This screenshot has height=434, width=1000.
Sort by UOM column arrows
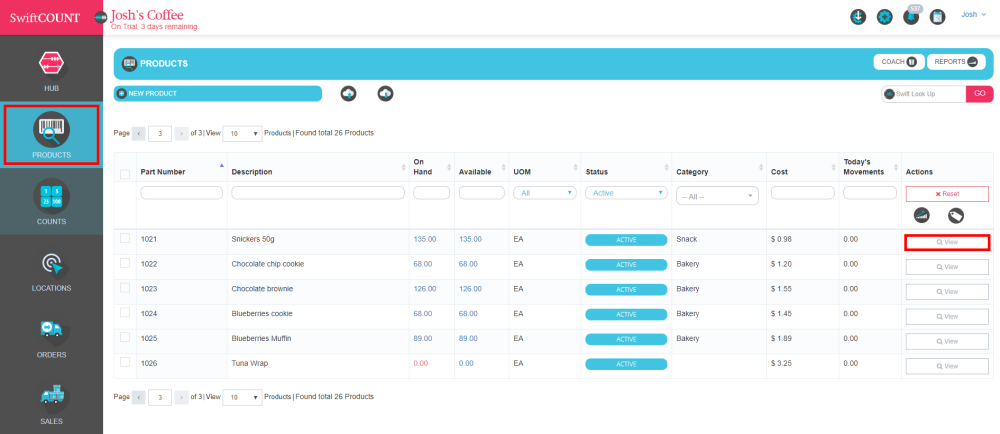coord(576,168)
